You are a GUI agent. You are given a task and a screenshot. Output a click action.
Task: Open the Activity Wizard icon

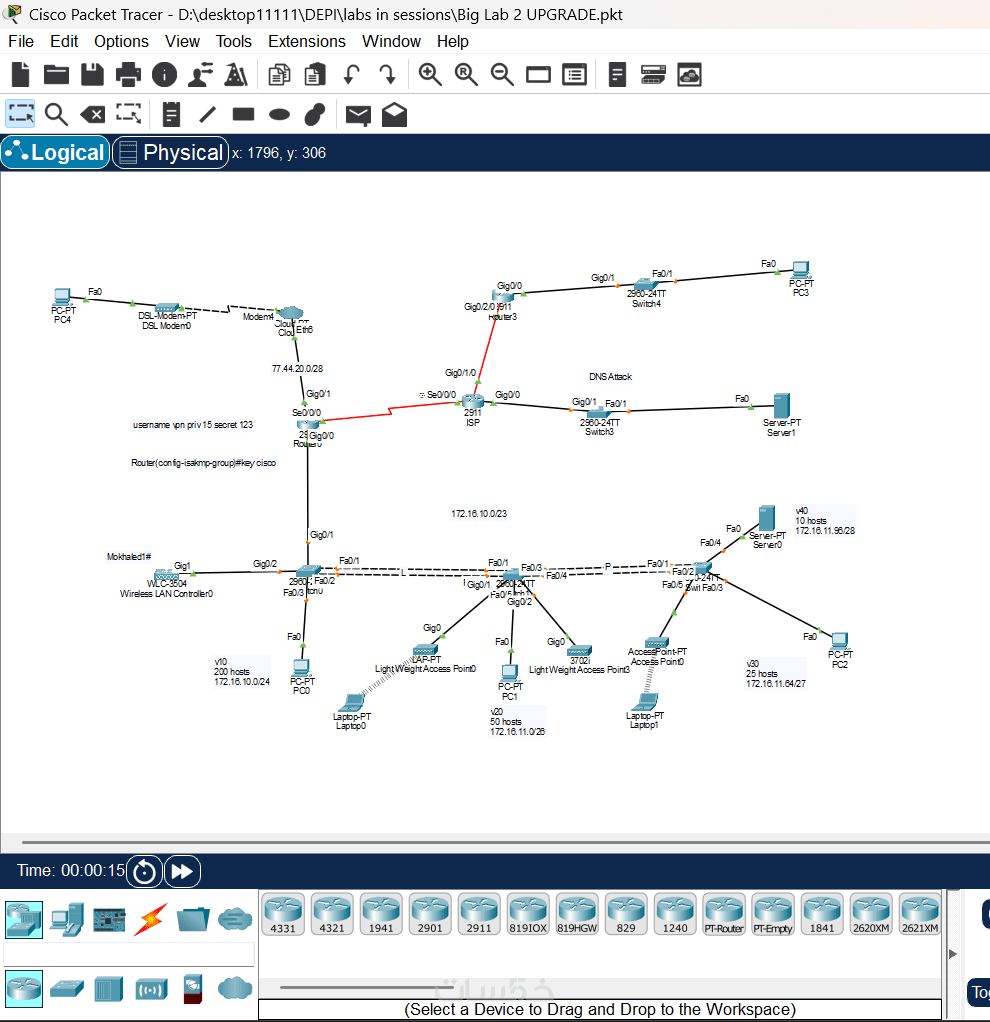coord(200,74)
